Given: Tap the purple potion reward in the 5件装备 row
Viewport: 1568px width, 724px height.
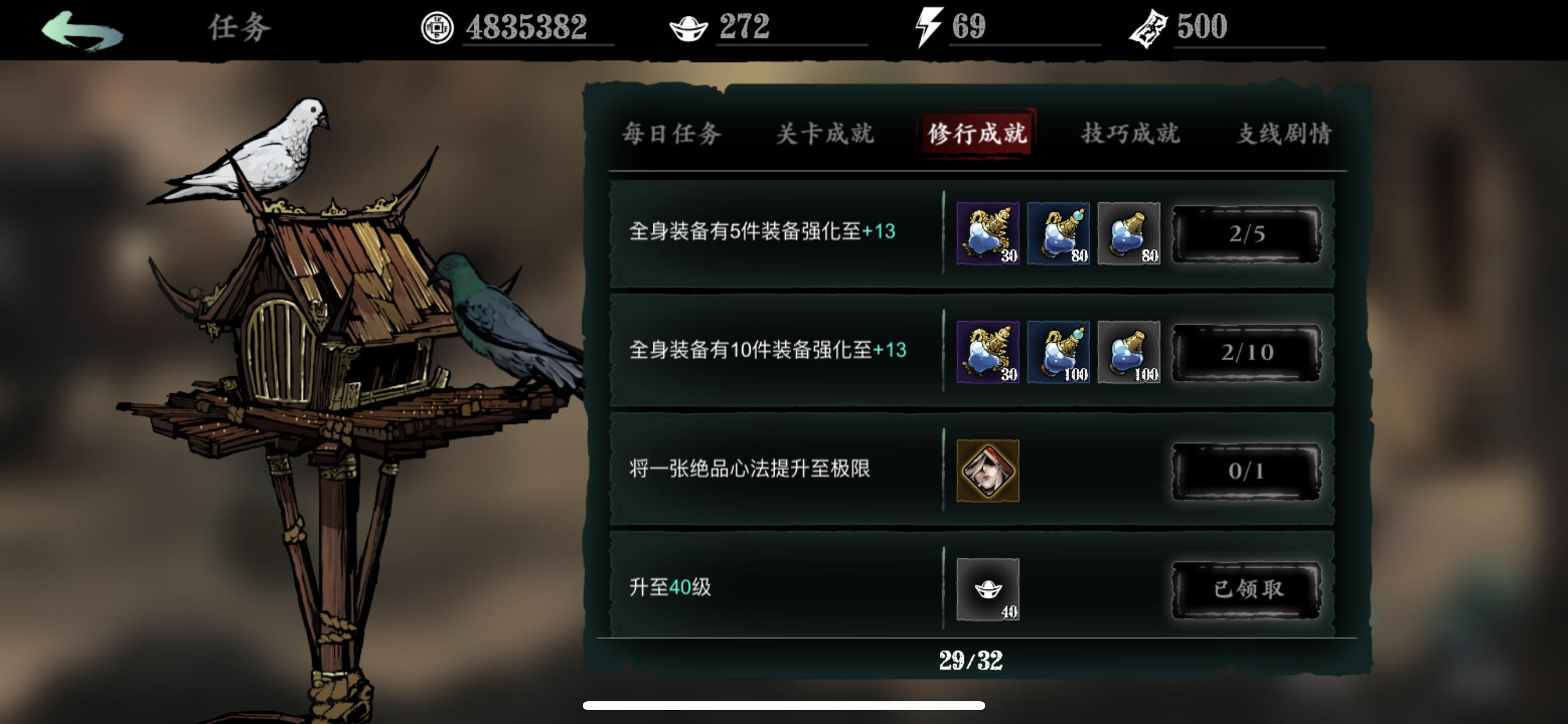Looking at the screenshot, I should (x=988, y=234).
